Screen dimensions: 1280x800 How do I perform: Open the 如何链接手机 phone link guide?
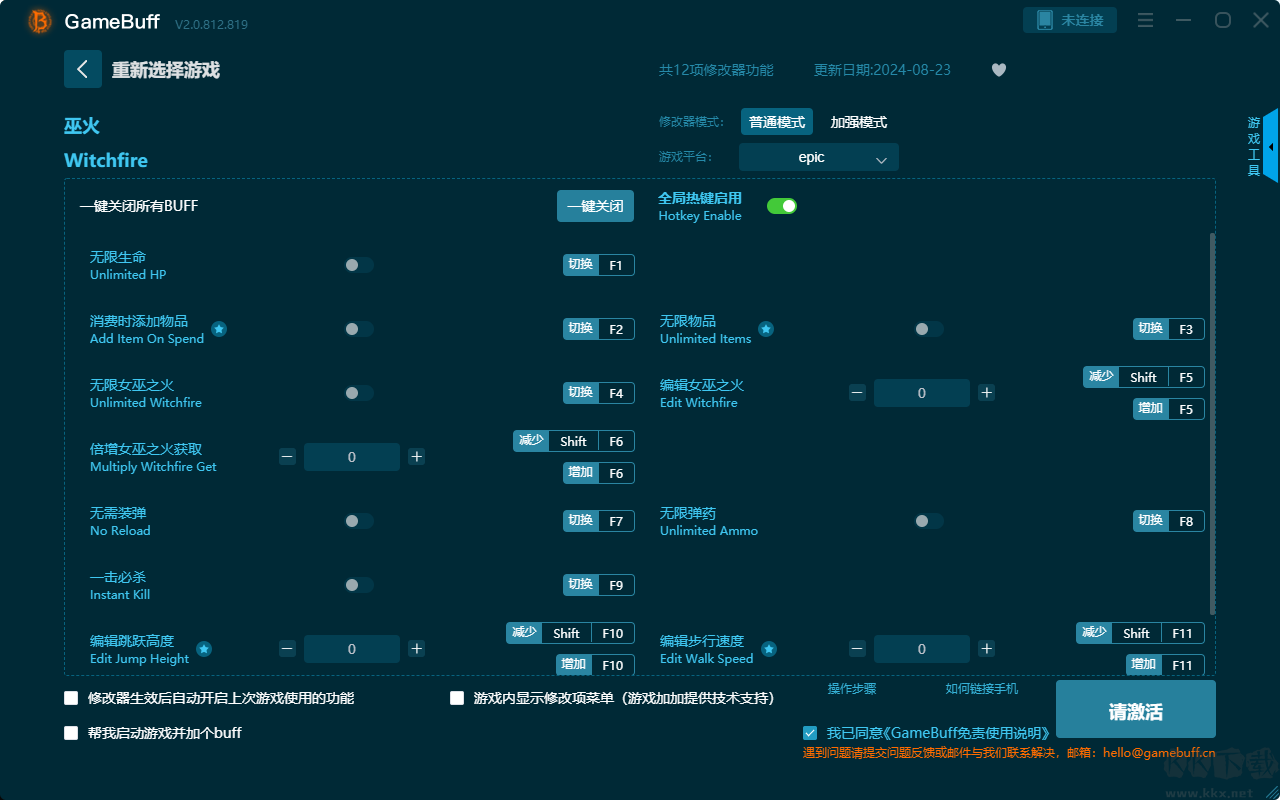(982, 689)
